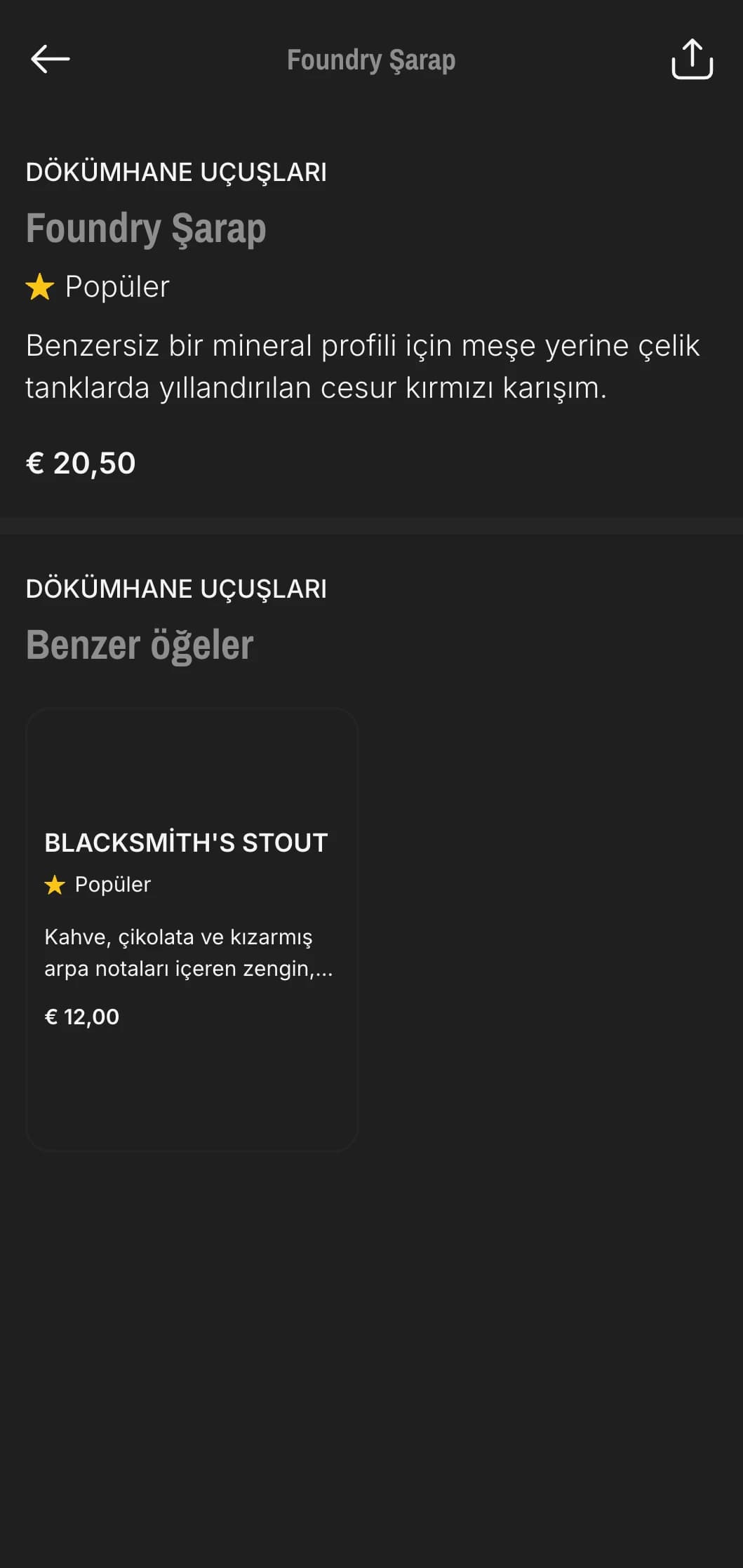
Task: Tap the share icon in header
Action: coord(692,59)
